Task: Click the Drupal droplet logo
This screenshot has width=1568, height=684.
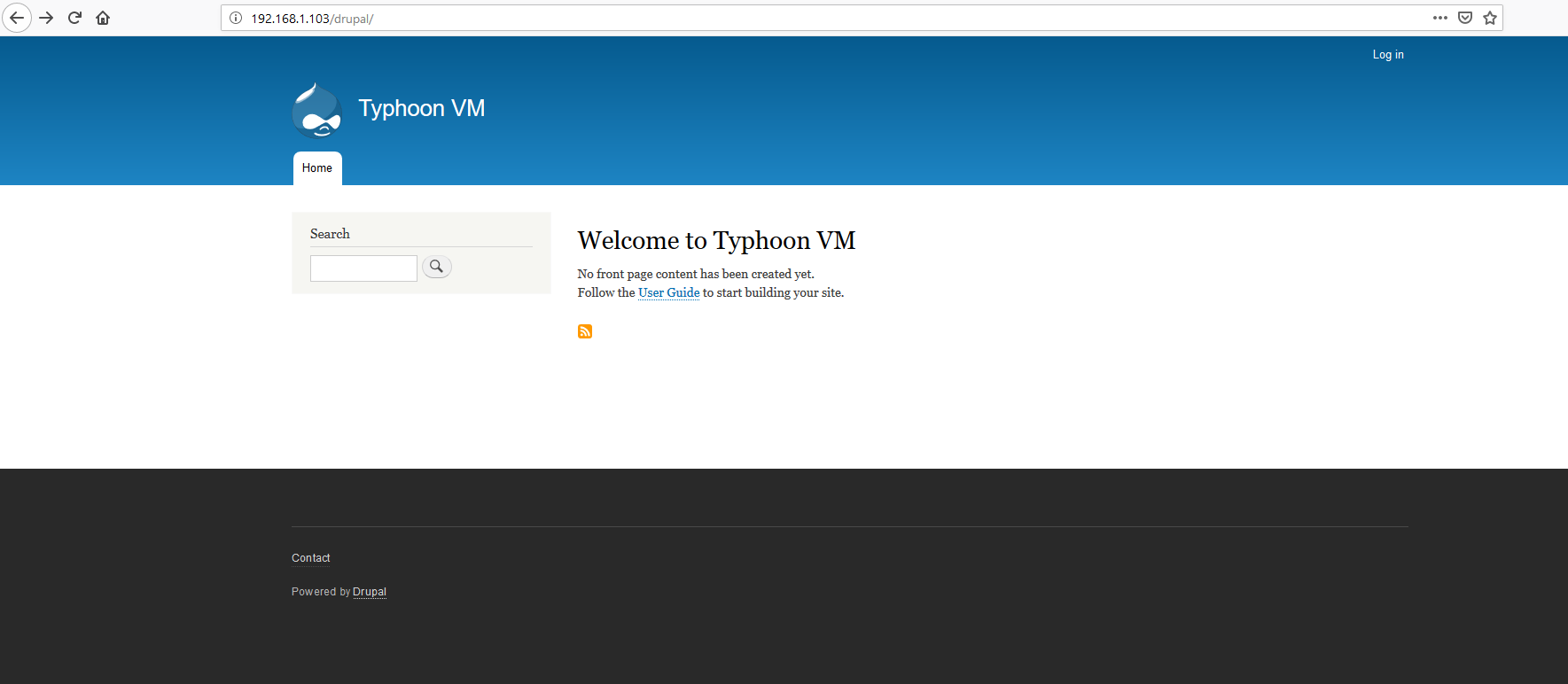Action: (x=316, y=111)
